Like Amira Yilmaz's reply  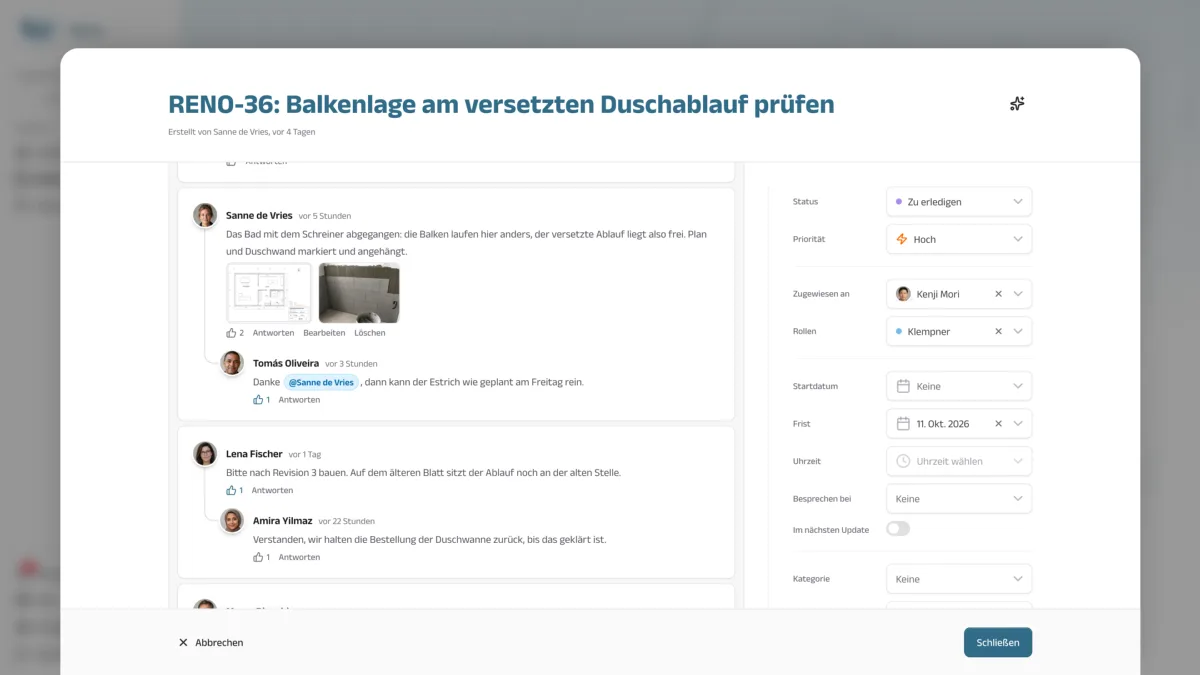tap(258, 557)
